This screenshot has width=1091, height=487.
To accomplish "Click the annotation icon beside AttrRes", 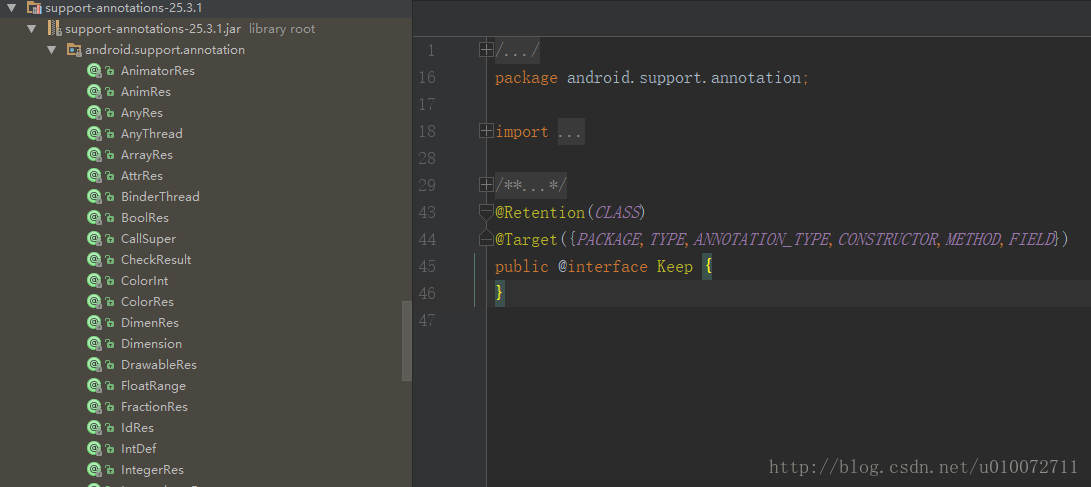I will pyautogui.click(x=94, y=176).
